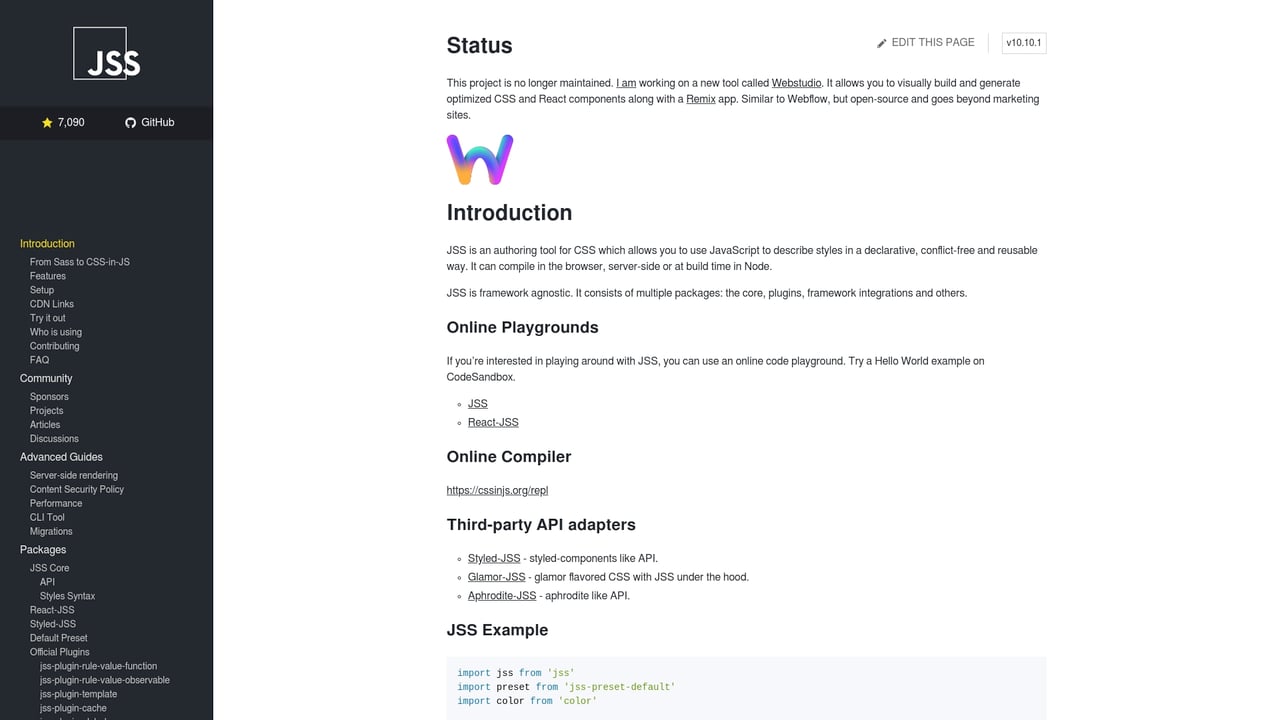The height and width of the screenshot is (720, 1280).
Task: Visit the https://cssinjs.org/repl compiler link
Action: point(497,490)
